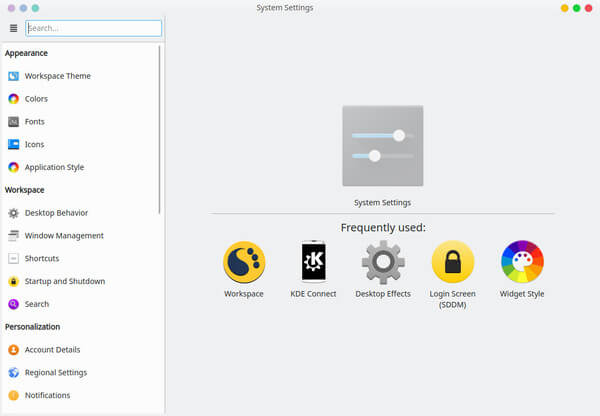Viewport: 600px width, 416px height.
Task: Select the Application Style label
Action: point(54,168)
